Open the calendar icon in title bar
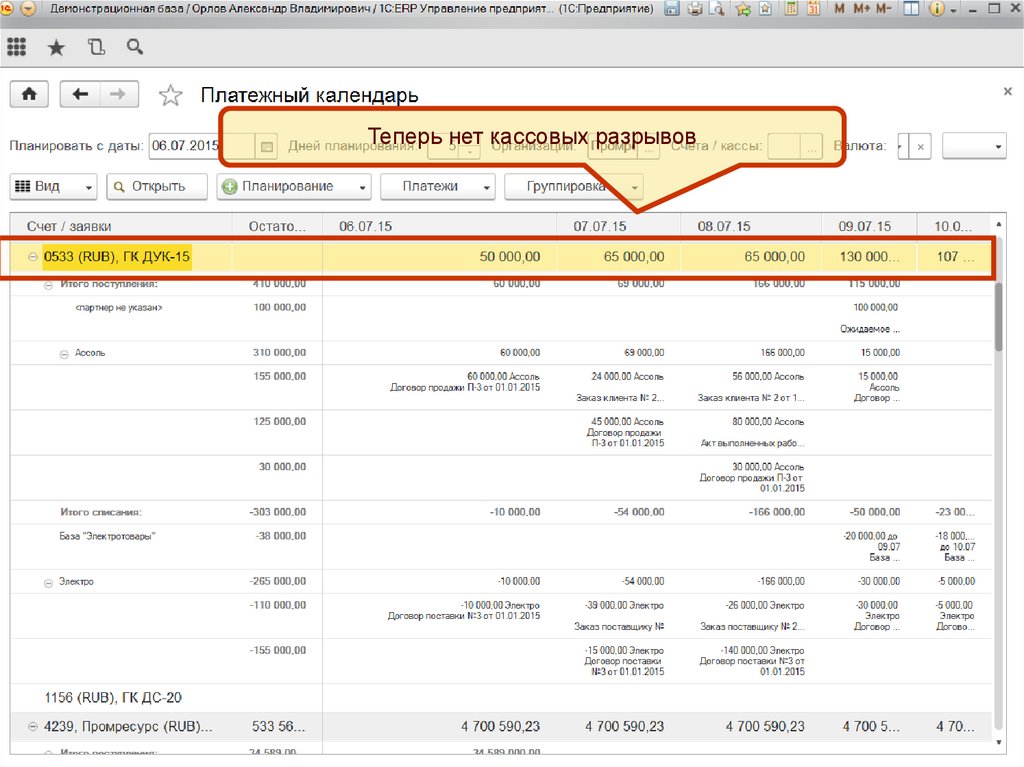 [814, 9]
